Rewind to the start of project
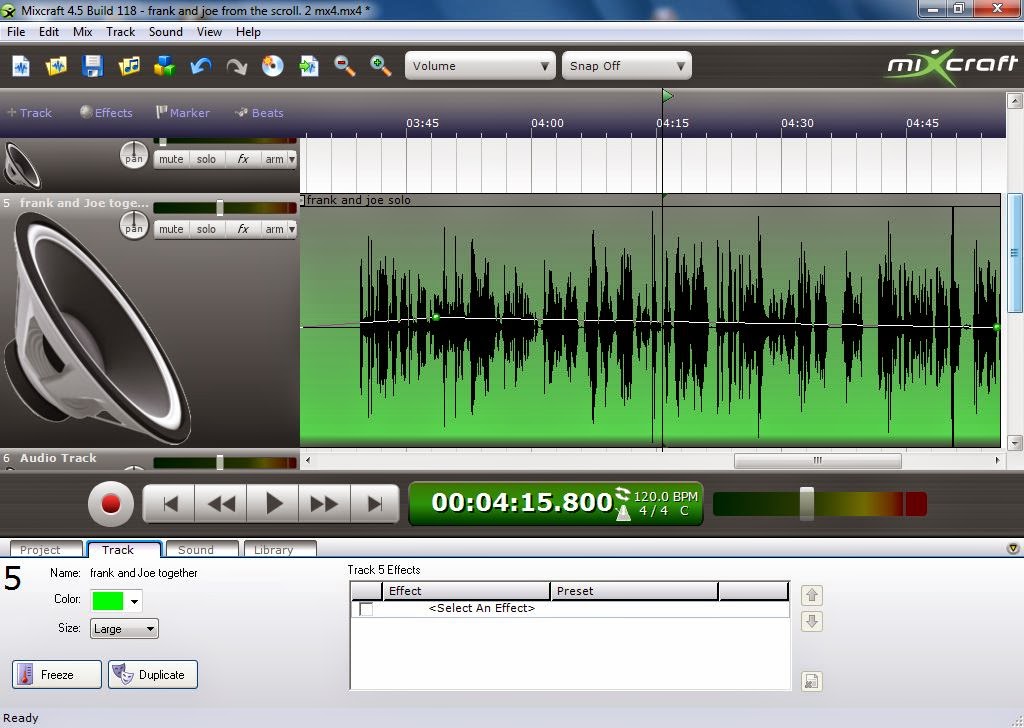This screenshot has height=728, width=1024. point(169,504)
